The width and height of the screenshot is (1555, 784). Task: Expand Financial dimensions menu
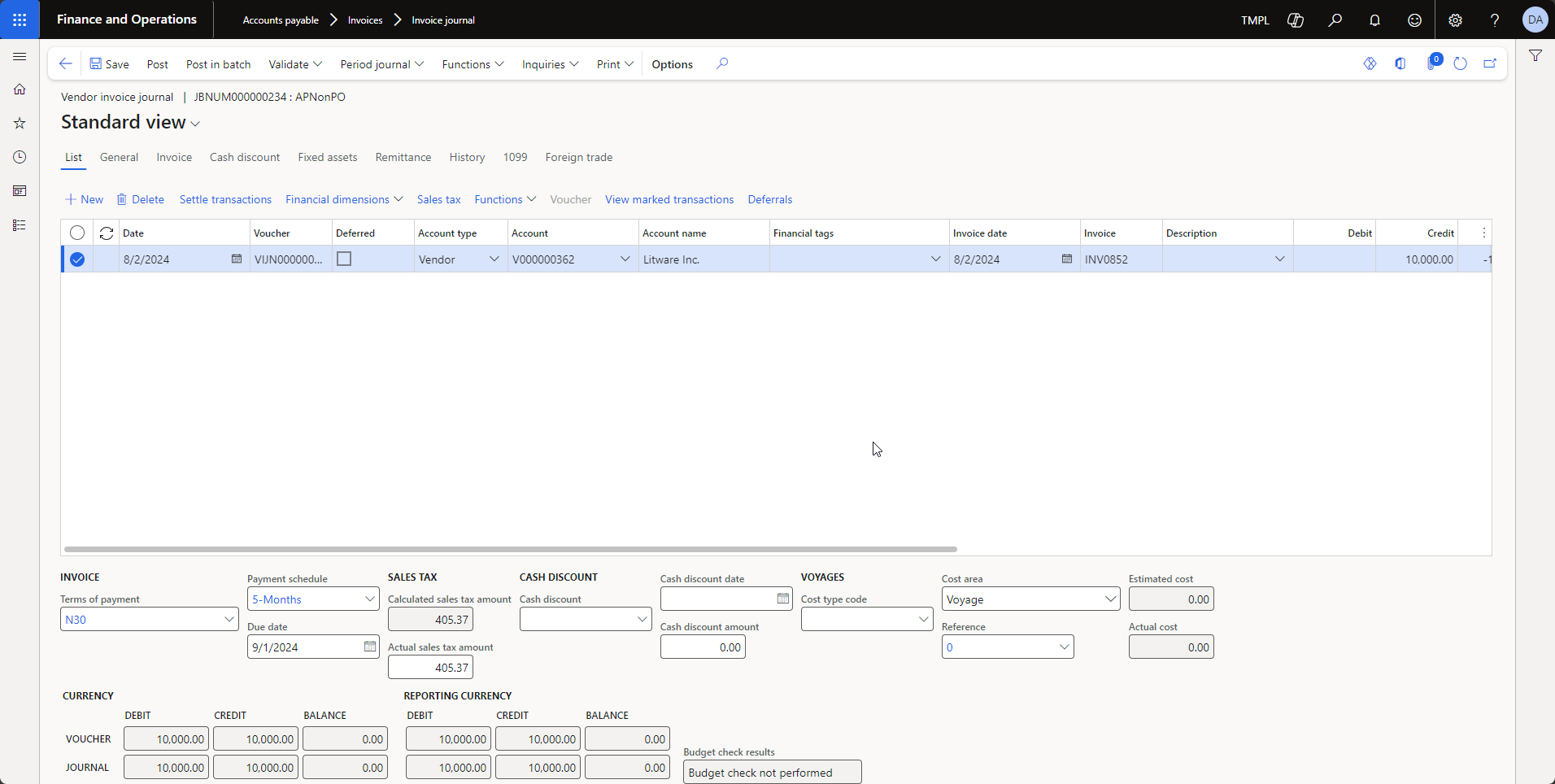click(344, 199)
